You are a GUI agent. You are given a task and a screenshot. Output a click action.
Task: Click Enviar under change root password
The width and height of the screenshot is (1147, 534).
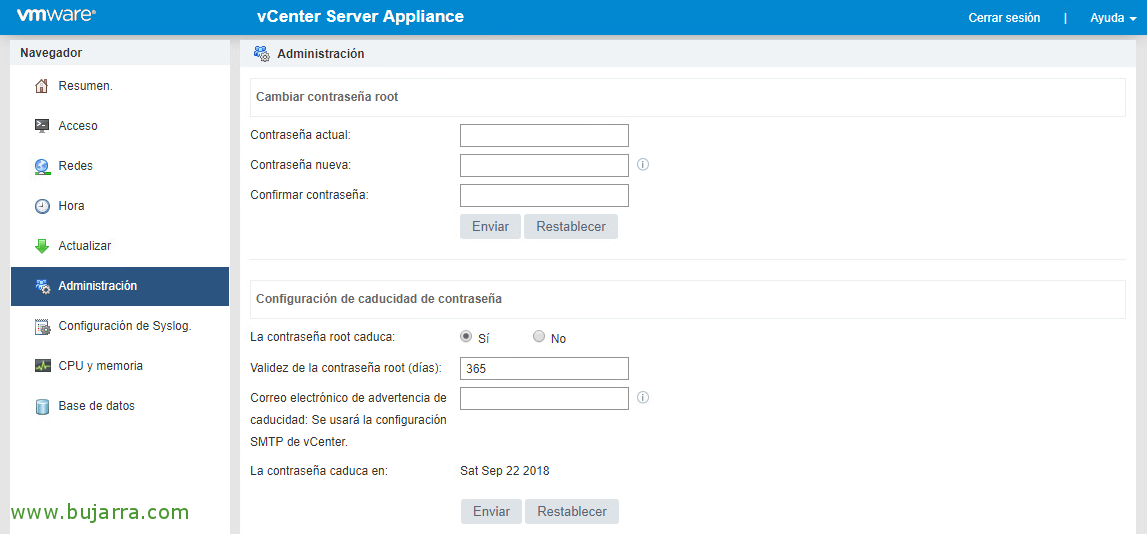[490, 227]
